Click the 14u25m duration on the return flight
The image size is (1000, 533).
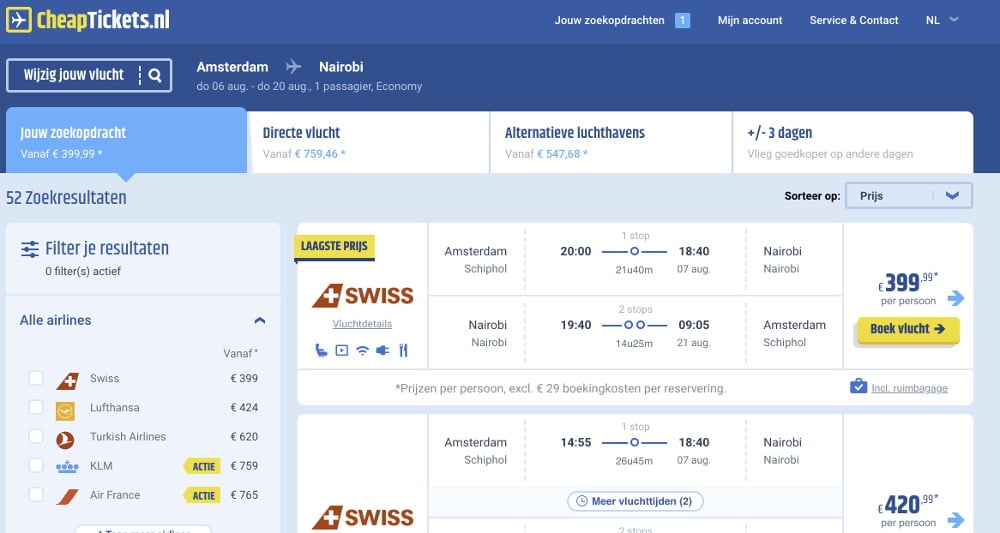point(634,344)
